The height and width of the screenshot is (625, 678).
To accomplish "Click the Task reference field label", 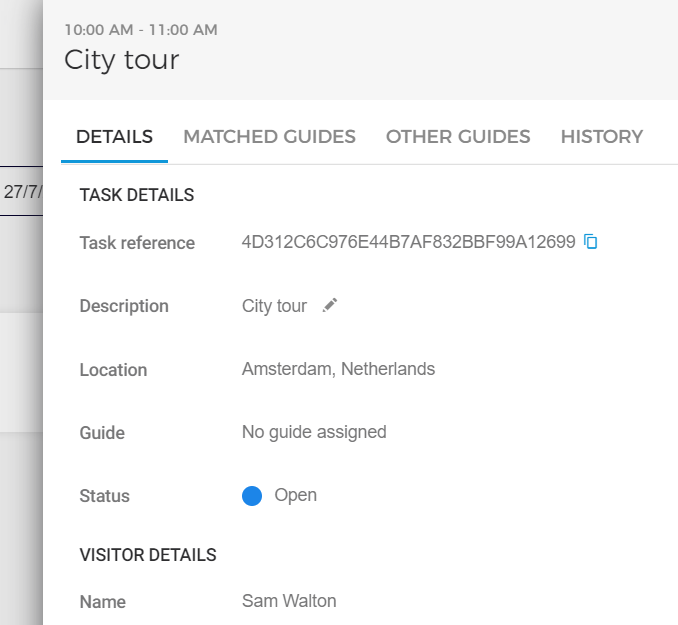I will coord(137,243).
